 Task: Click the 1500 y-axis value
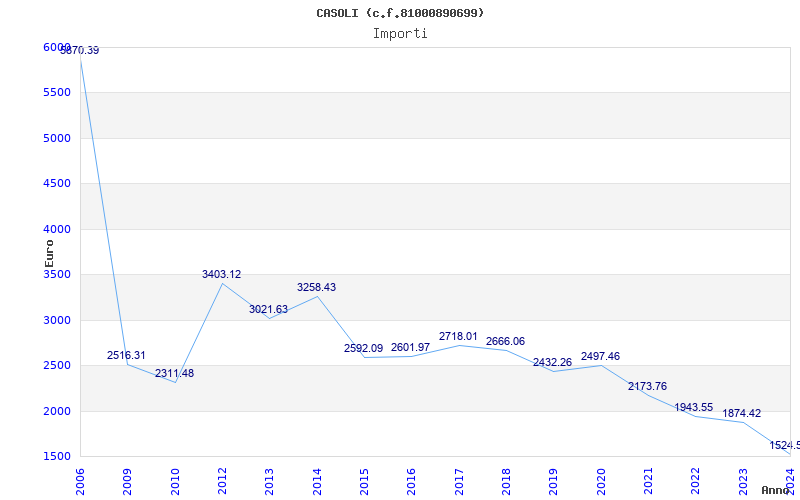point(57,457)
